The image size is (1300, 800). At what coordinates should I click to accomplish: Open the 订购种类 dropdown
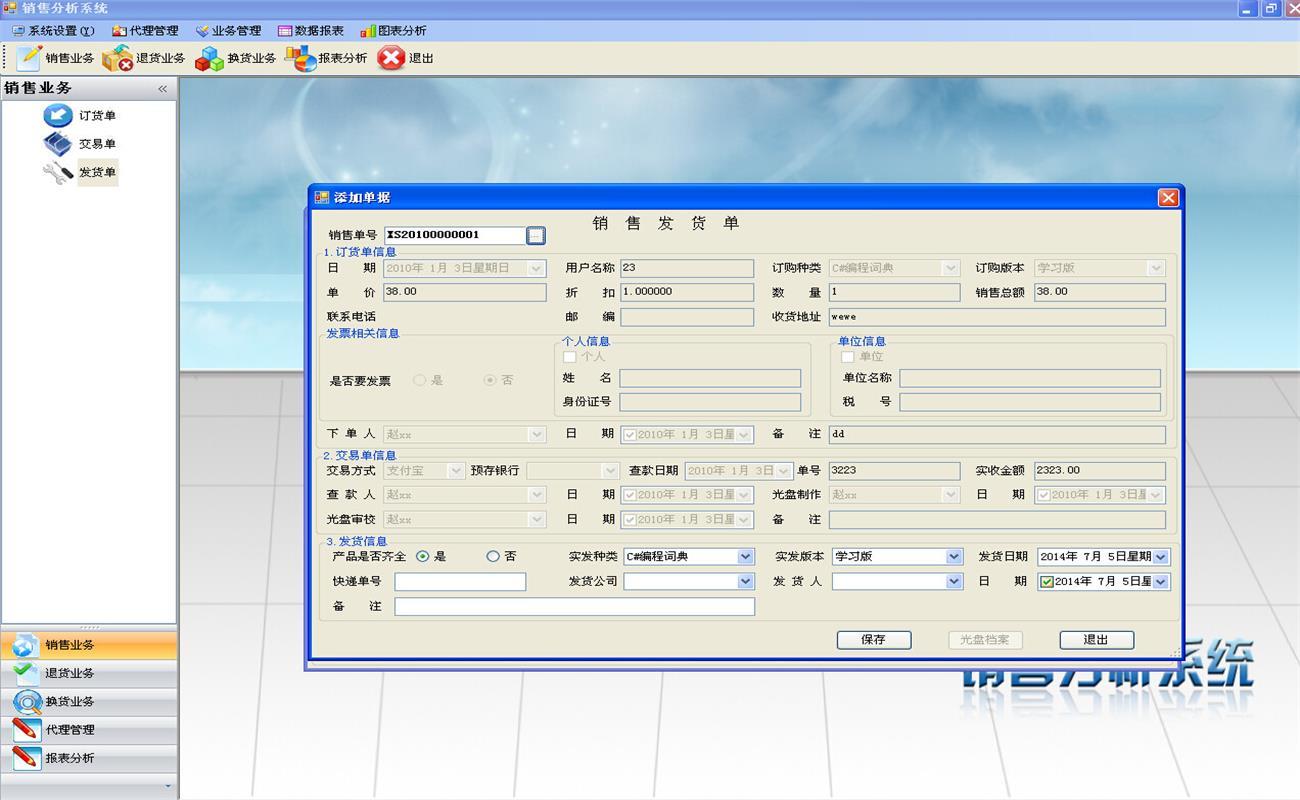[951, 268]
